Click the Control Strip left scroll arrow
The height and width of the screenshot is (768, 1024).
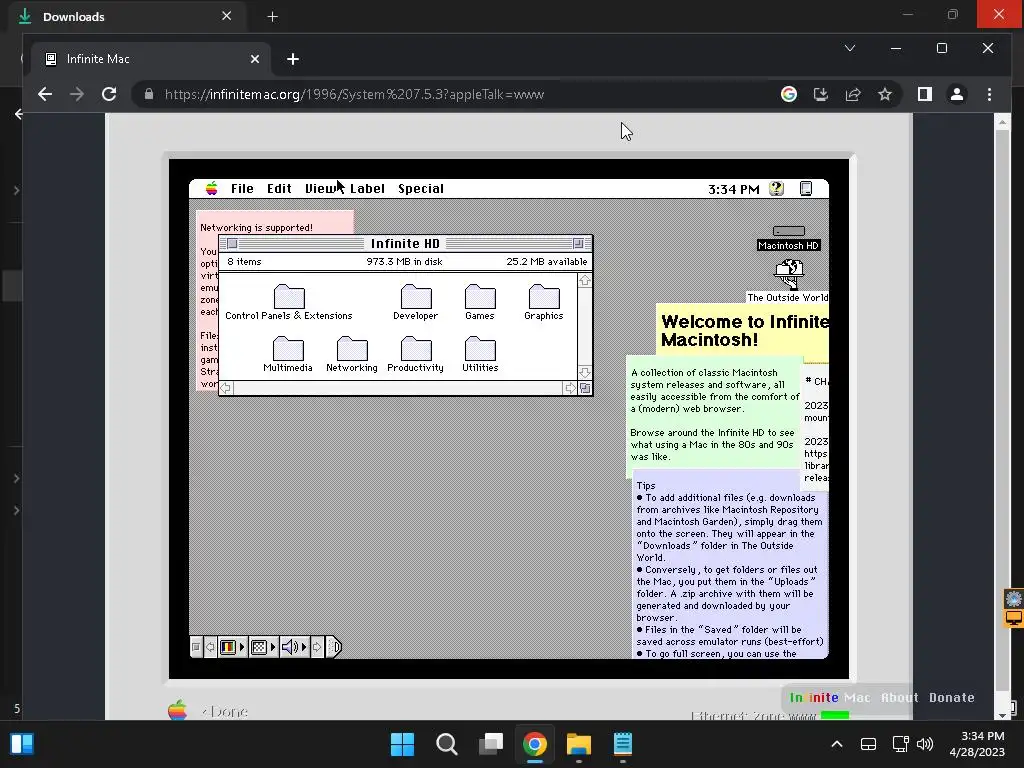(210, 647)
